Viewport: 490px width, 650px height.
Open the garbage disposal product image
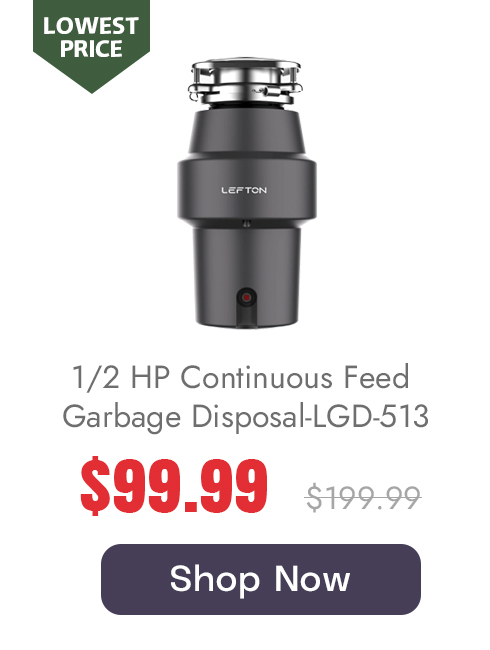tap(246, 193)
